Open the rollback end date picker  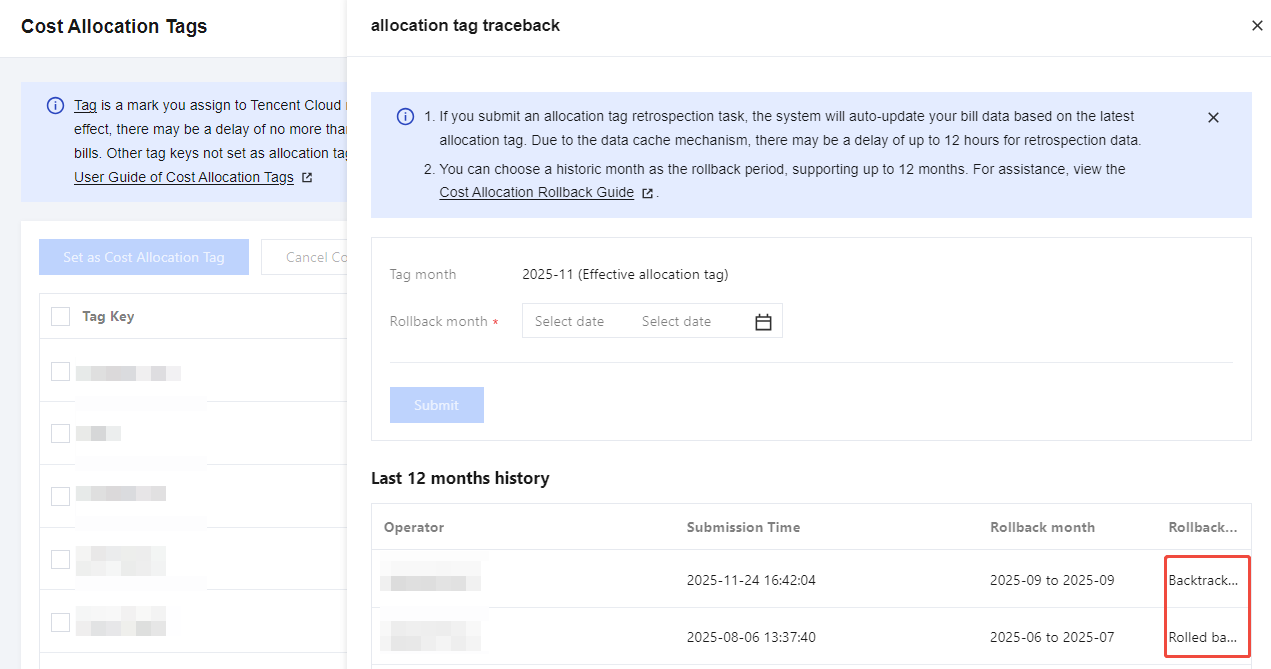click(676, 322)
